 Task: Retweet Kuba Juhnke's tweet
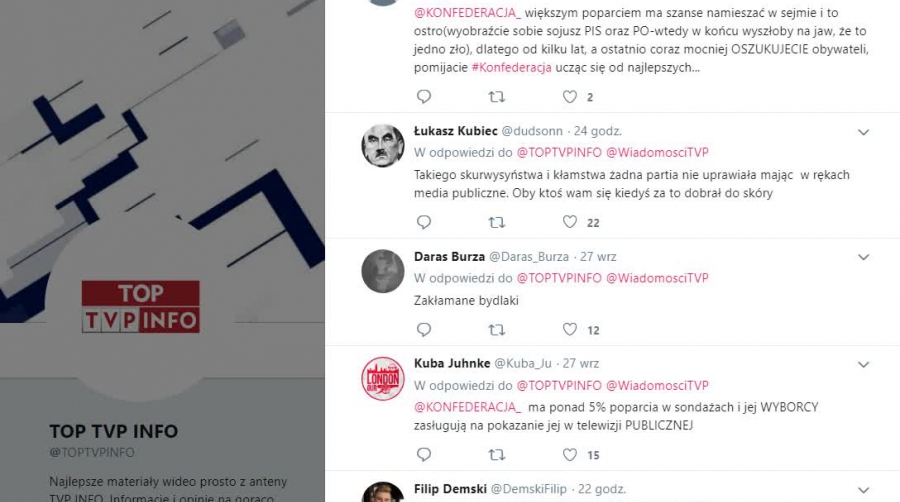[x=496, y=454]
